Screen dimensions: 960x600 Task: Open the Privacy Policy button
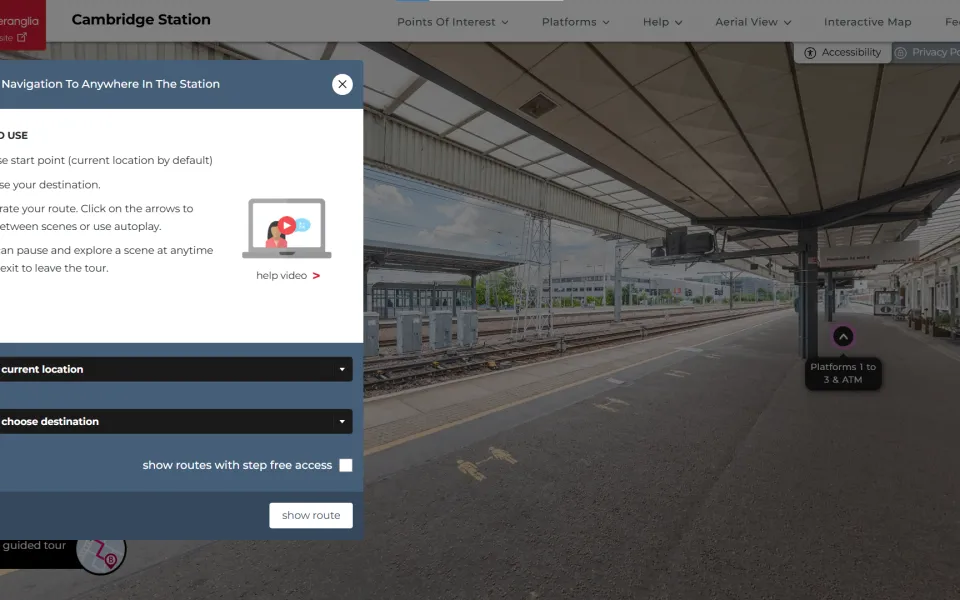927,53
